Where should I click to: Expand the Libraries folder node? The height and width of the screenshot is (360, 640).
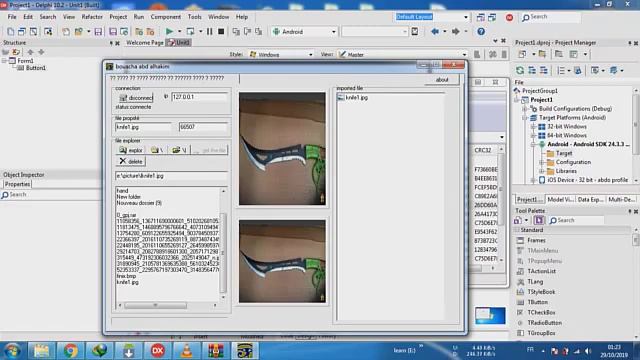(541, 171)
